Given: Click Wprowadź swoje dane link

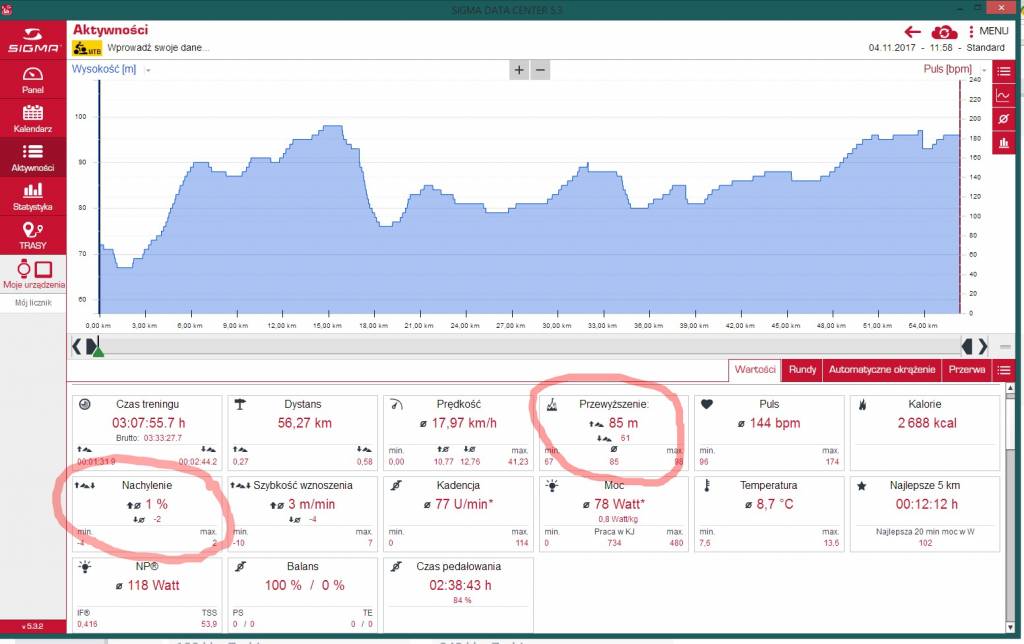Looking at the screenshot, I should [x=159, y=48].
